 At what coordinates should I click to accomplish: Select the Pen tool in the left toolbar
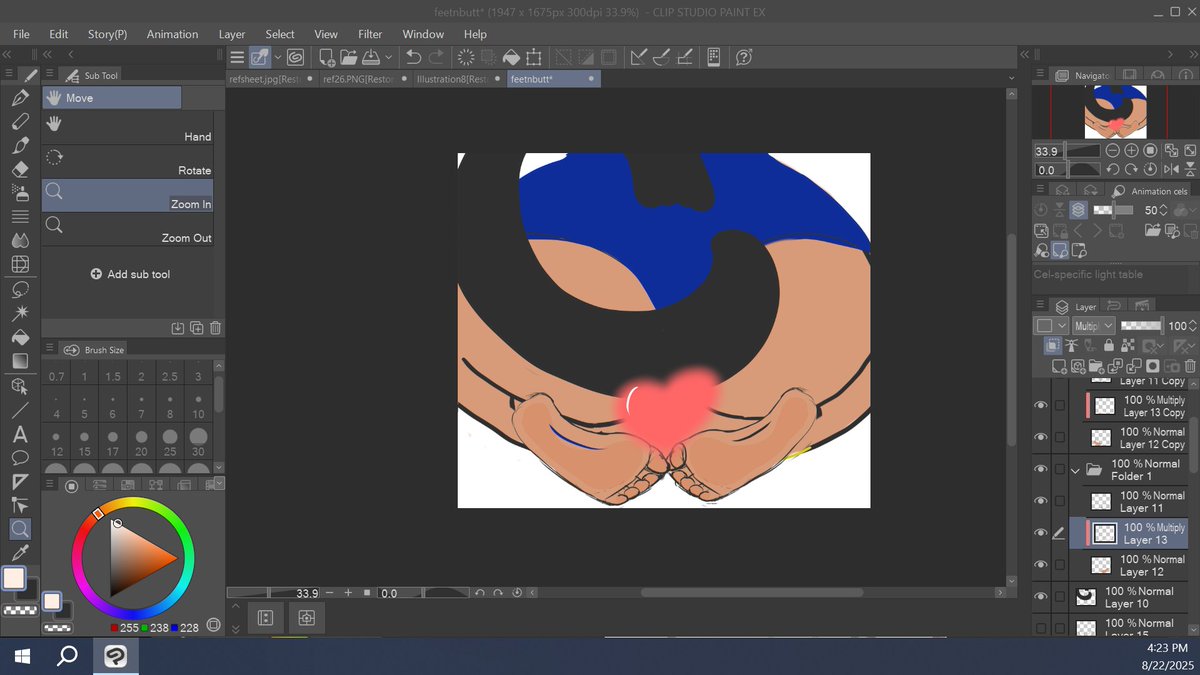pos(20,97)
